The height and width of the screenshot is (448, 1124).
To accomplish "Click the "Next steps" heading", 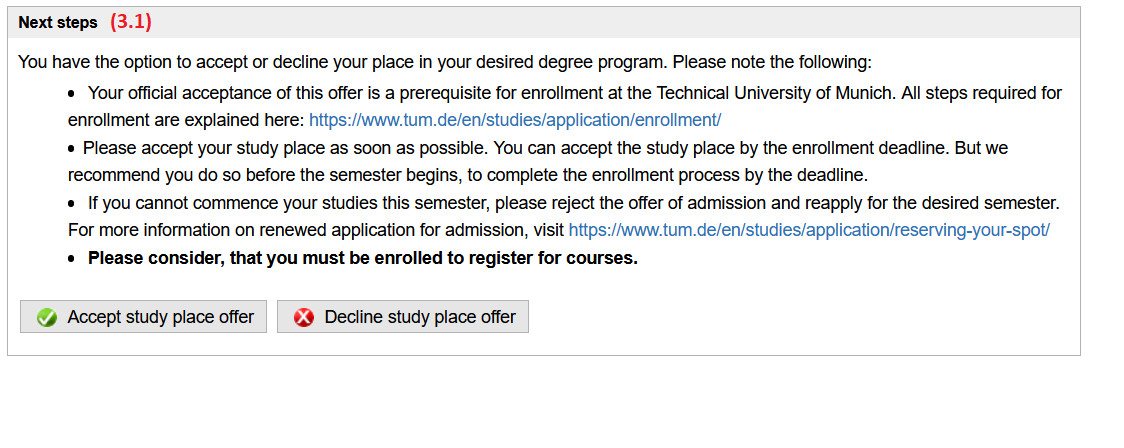I will tap(58, 22).
